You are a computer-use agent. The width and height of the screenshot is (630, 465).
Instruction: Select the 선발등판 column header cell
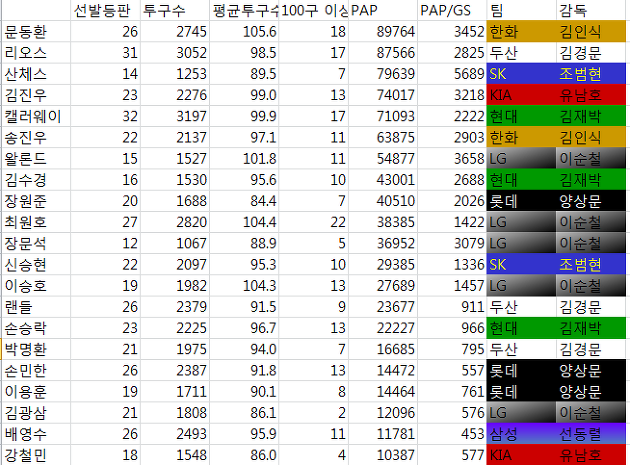[105, 10]
